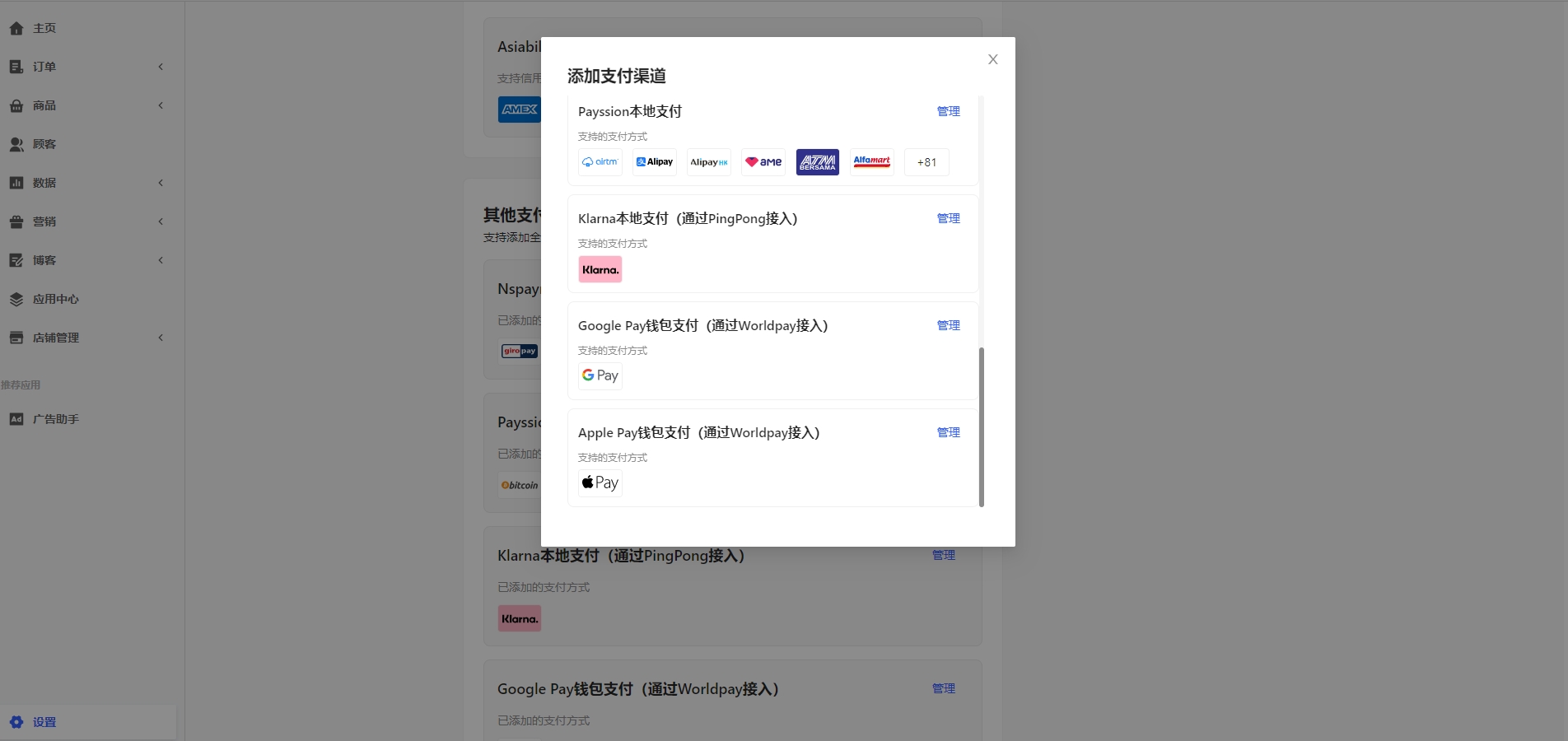This screenshot has height=741, width=1568.
Task: Click 管理 for Google Pay in dialog
Action: click(949, 325)
